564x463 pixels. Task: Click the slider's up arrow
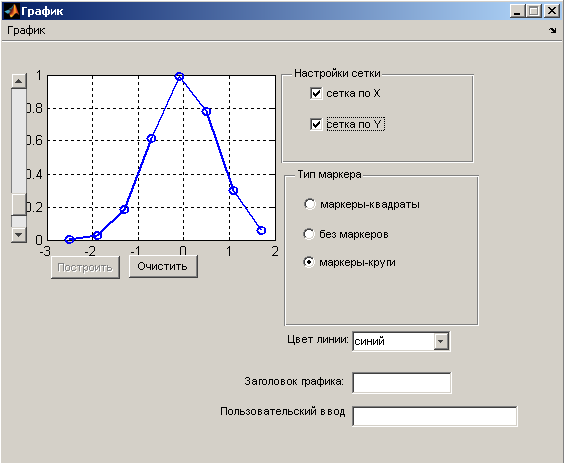coord(19,81)
